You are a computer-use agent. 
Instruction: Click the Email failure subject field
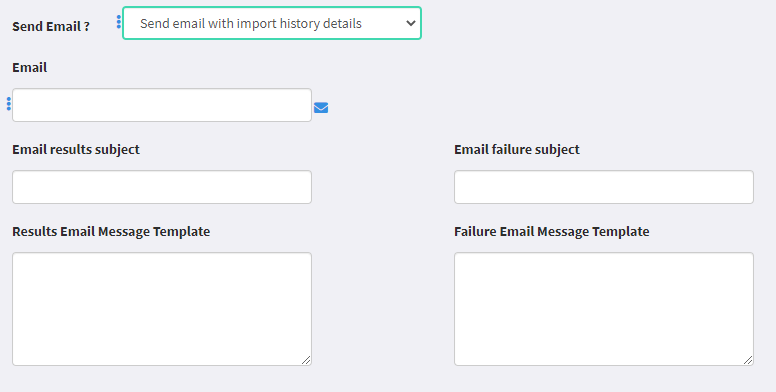[604, 187]
